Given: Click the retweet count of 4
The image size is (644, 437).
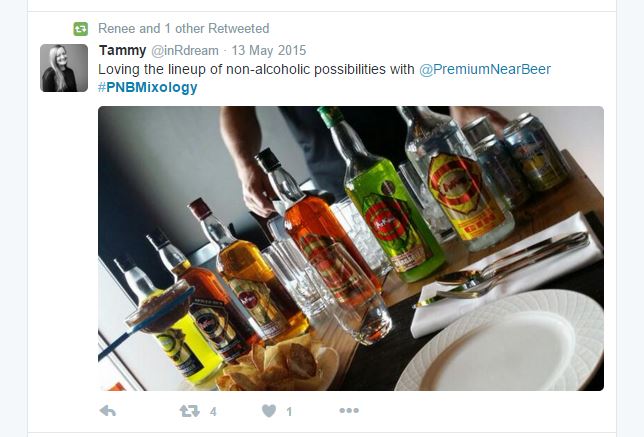Looking at the screenshot, I should pos(213,412).
